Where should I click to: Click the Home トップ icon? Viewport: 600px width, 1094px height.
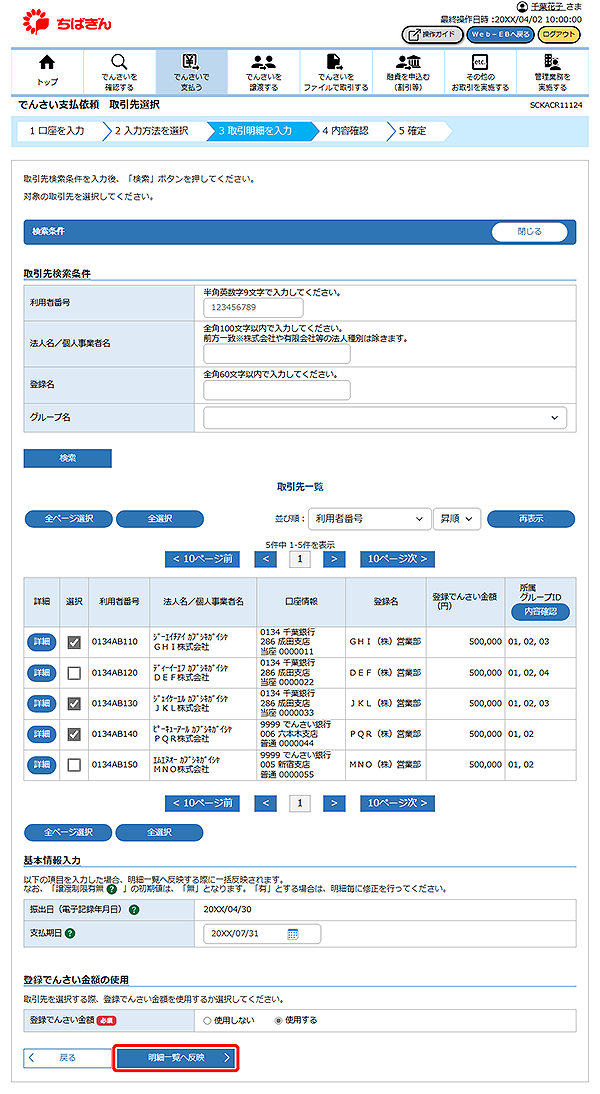pos(46,64)
